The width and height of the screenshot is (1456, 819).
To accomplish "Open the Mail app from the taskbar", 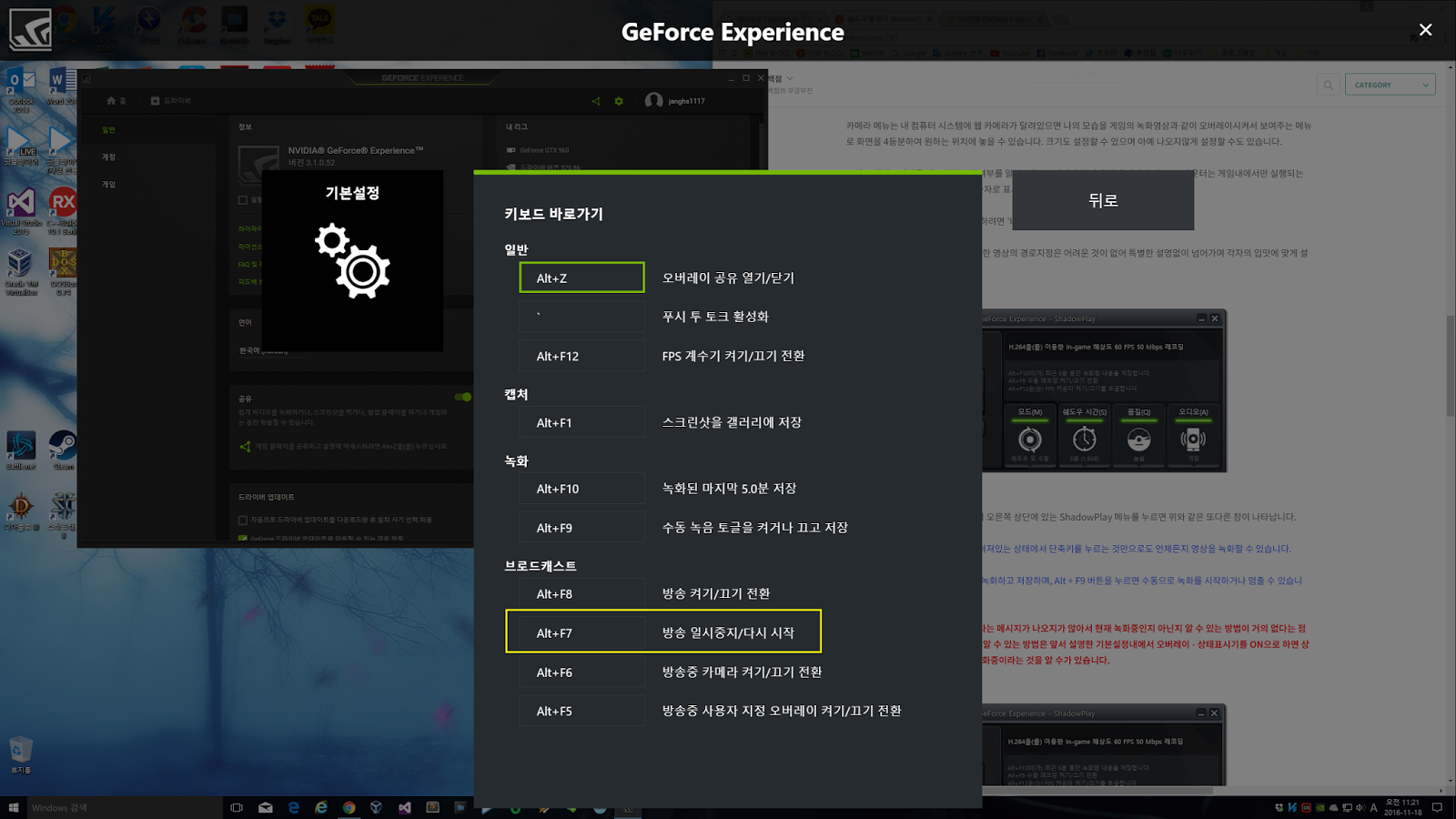I will pyautogui.click(x=265, y=807).
